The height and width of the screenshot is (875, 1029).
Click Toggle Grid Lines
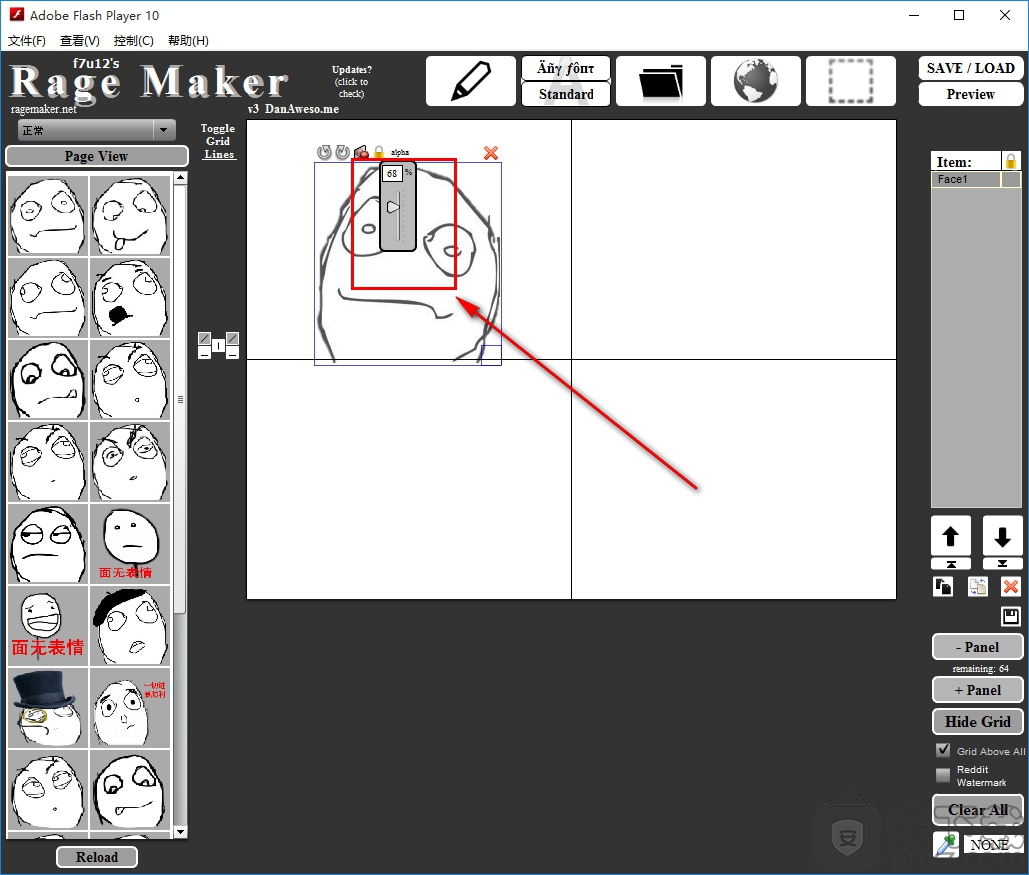[x=218, y=141]
